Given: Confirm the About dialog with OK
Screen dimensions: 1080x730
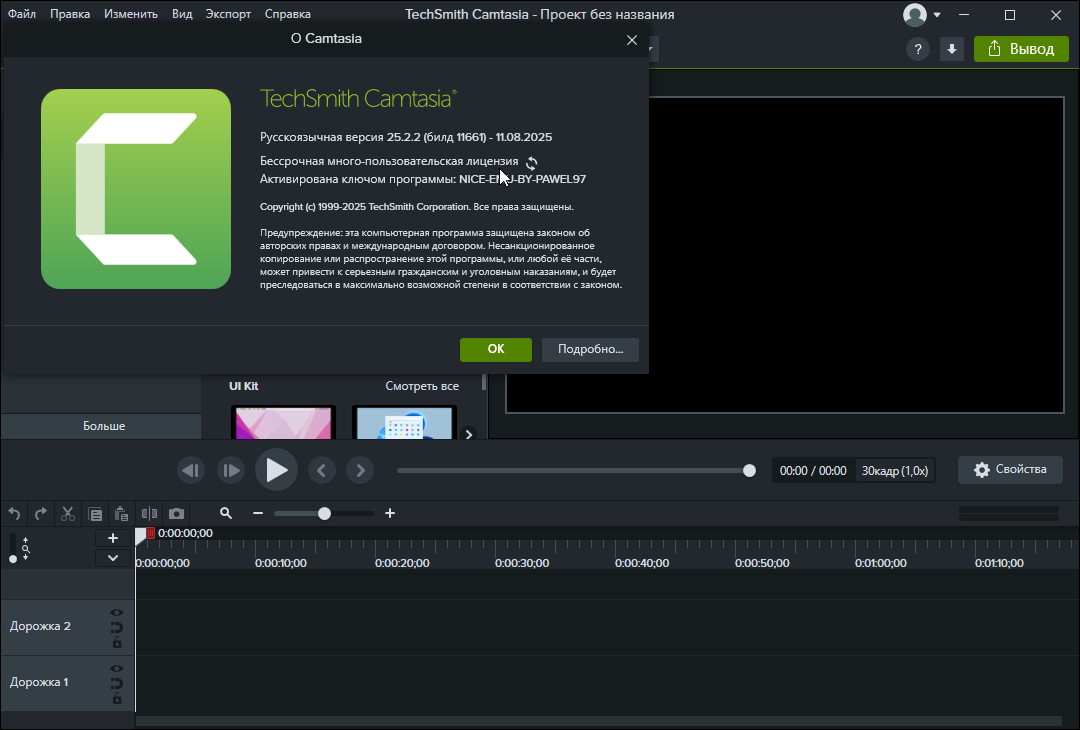Looking at the screenshot, I should click(496, 349).
